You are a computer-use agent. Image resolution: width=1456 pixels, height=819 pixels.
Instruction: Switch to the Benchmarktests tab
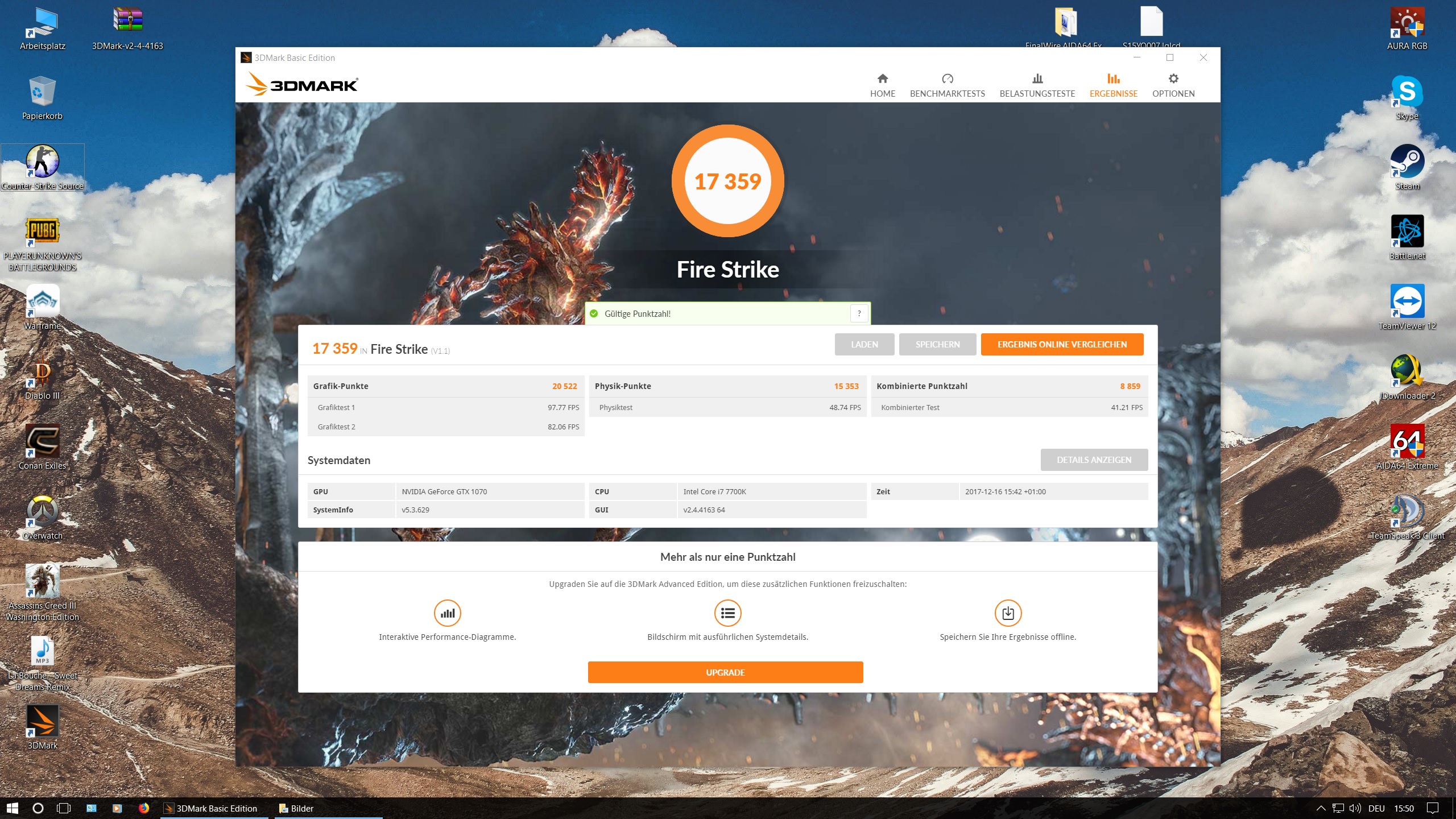point(947,85)
